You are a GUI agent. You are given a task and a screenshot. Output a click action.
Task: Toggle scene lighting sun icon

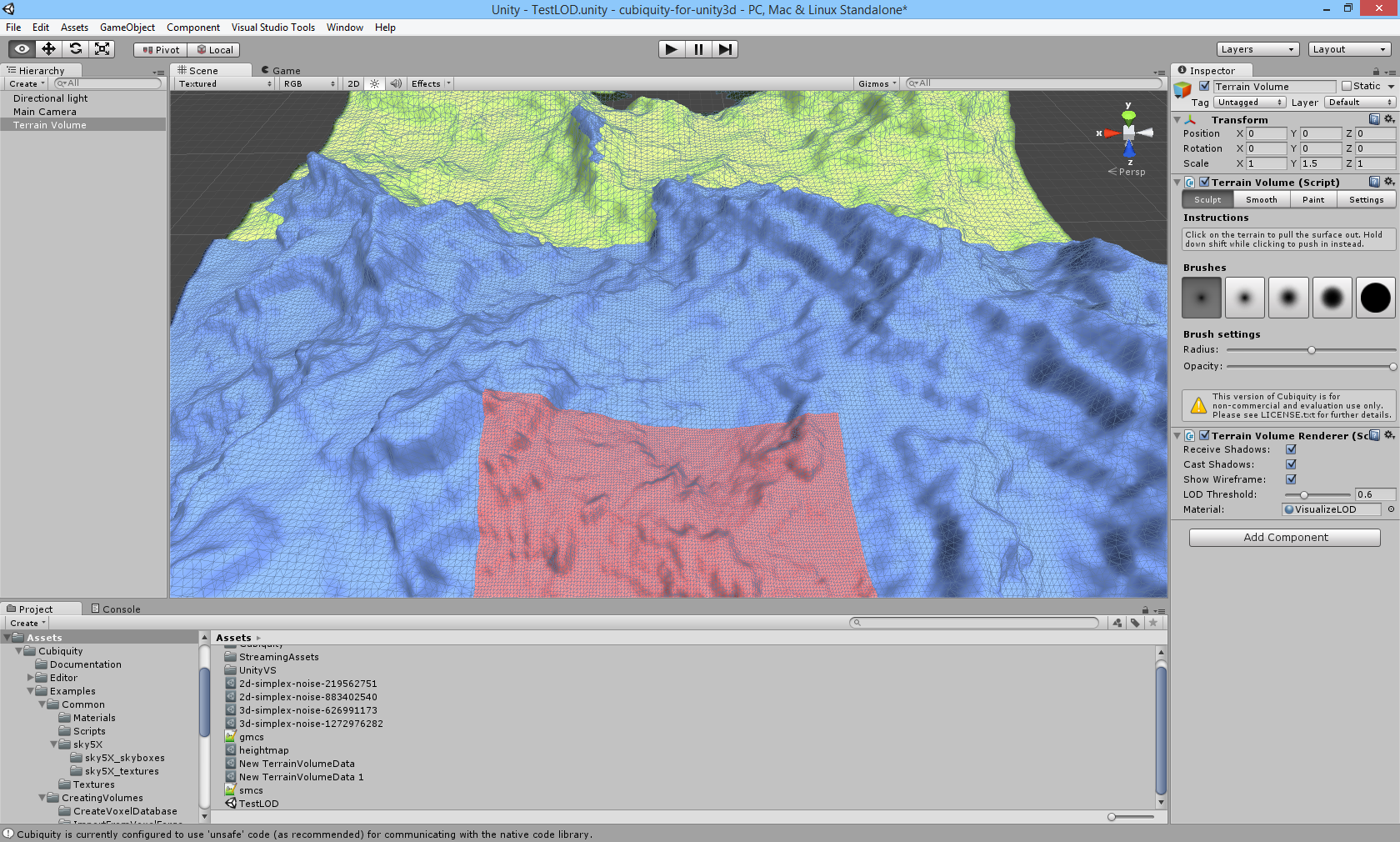pos(375,83)
